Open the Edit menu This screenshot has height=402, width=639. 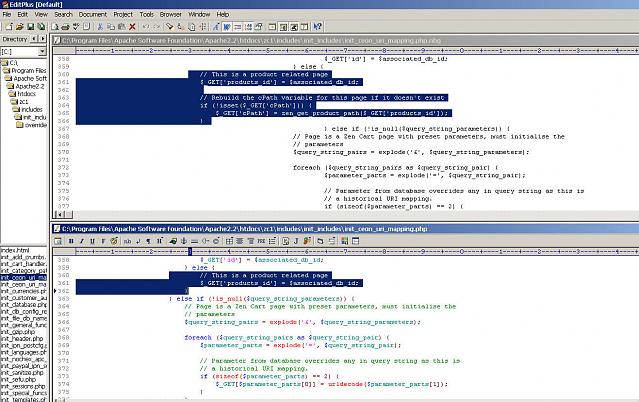pos(22,14)
